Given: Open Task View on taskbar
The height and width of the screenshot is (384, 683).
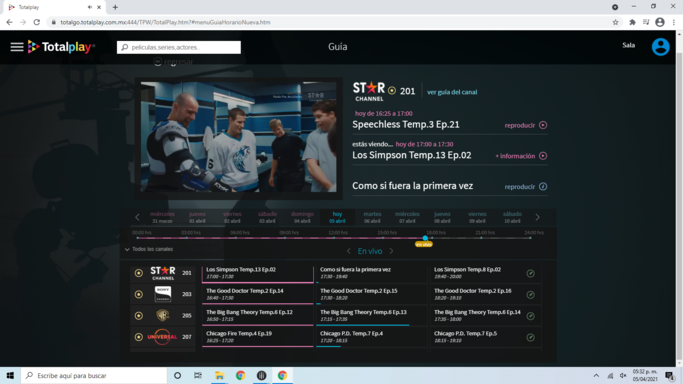Looking at the screenshot, I should [x=198, y=375].
